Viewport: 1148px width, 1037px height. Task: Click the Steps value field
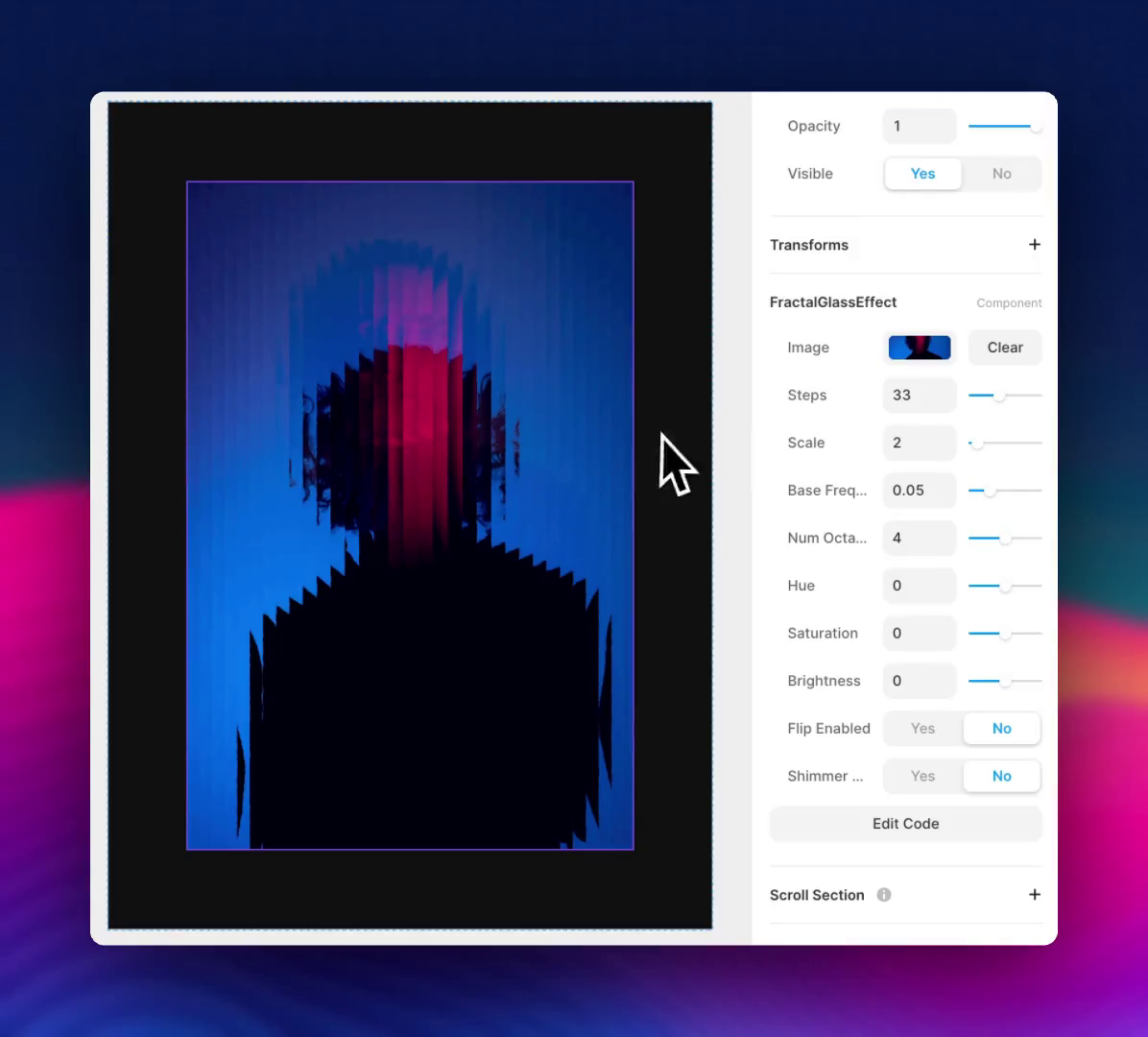tap(919, 396)
